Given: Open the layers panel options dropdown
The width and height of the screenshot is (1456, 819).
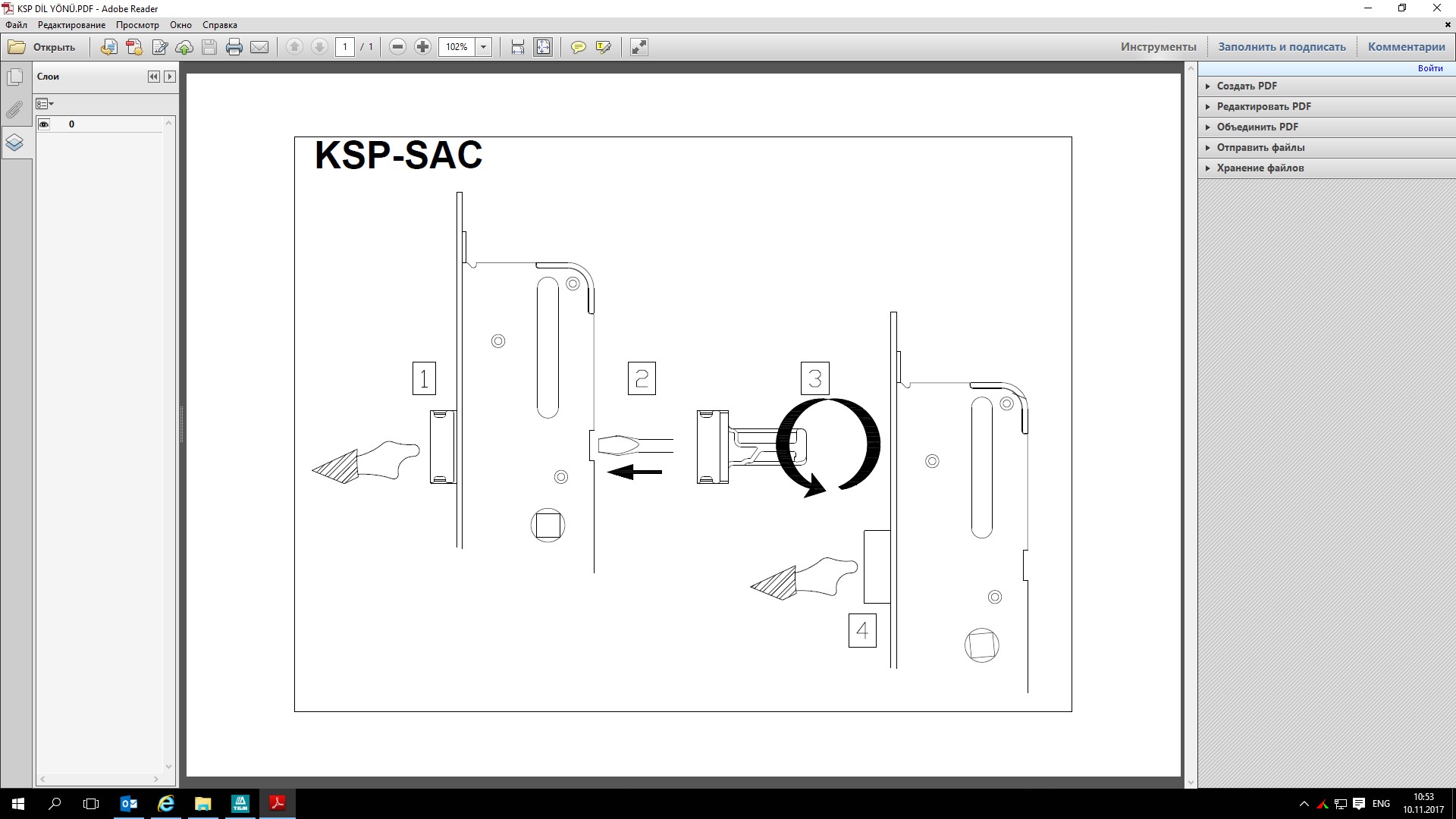Looking at the screenshot, I should coord(45,104).
